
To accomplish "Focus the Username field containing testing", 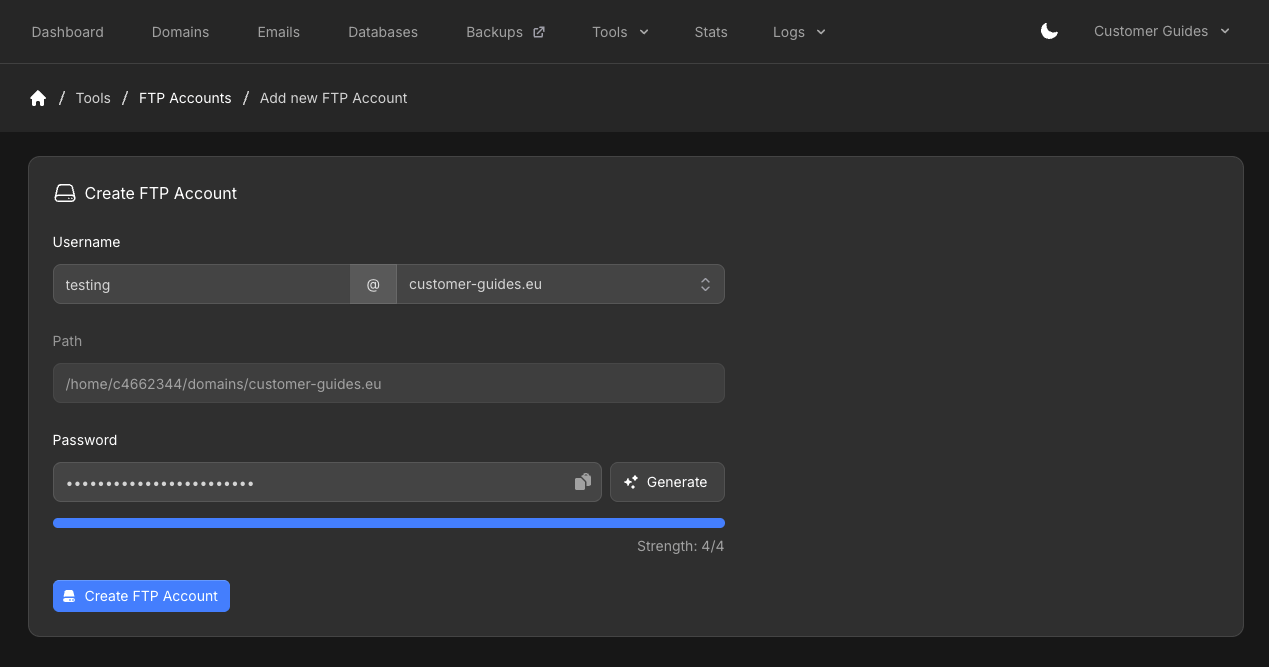I will tap(202, 284).
